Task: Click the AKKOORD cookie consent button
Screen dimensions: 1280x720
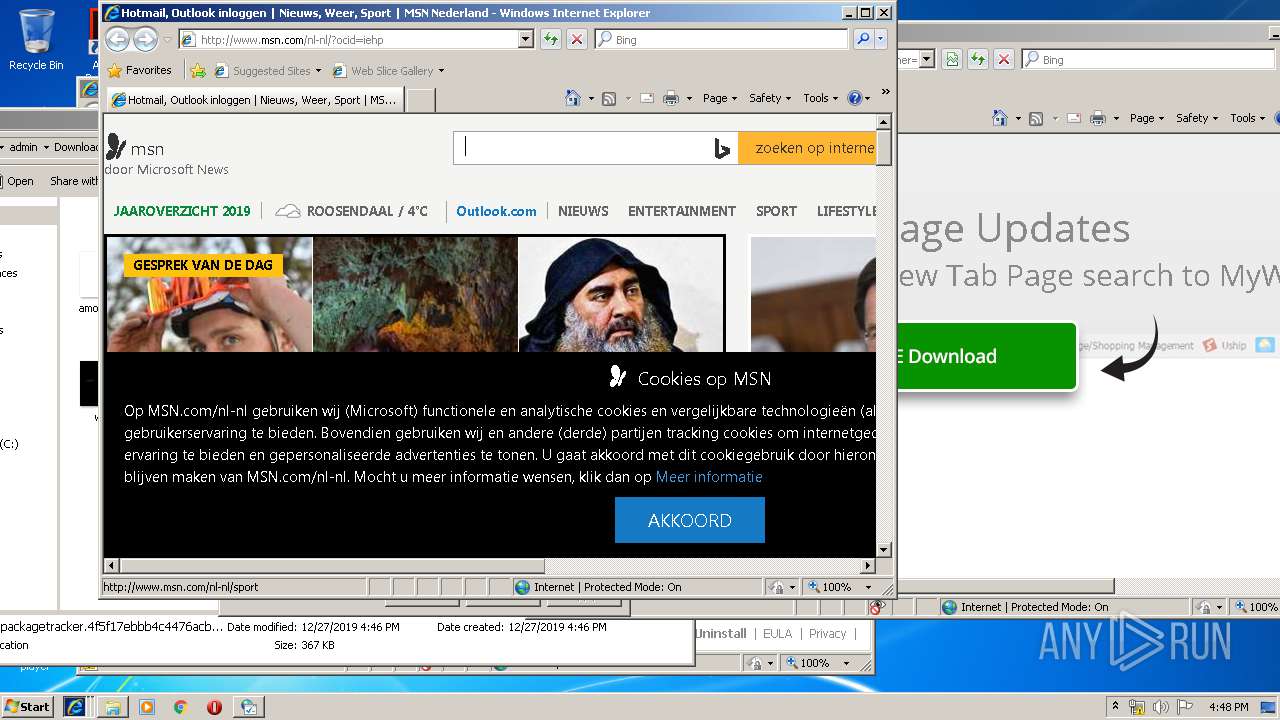Action: (x=690, y=520)
